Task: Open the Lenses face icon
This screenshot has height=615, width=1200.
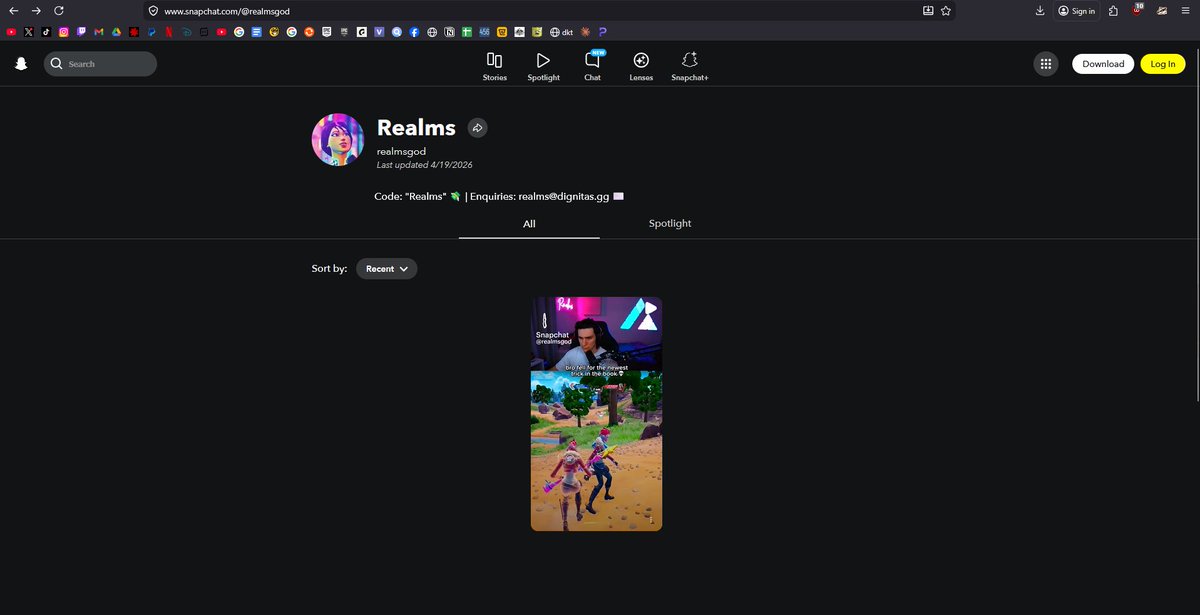Action: point(640,60)
